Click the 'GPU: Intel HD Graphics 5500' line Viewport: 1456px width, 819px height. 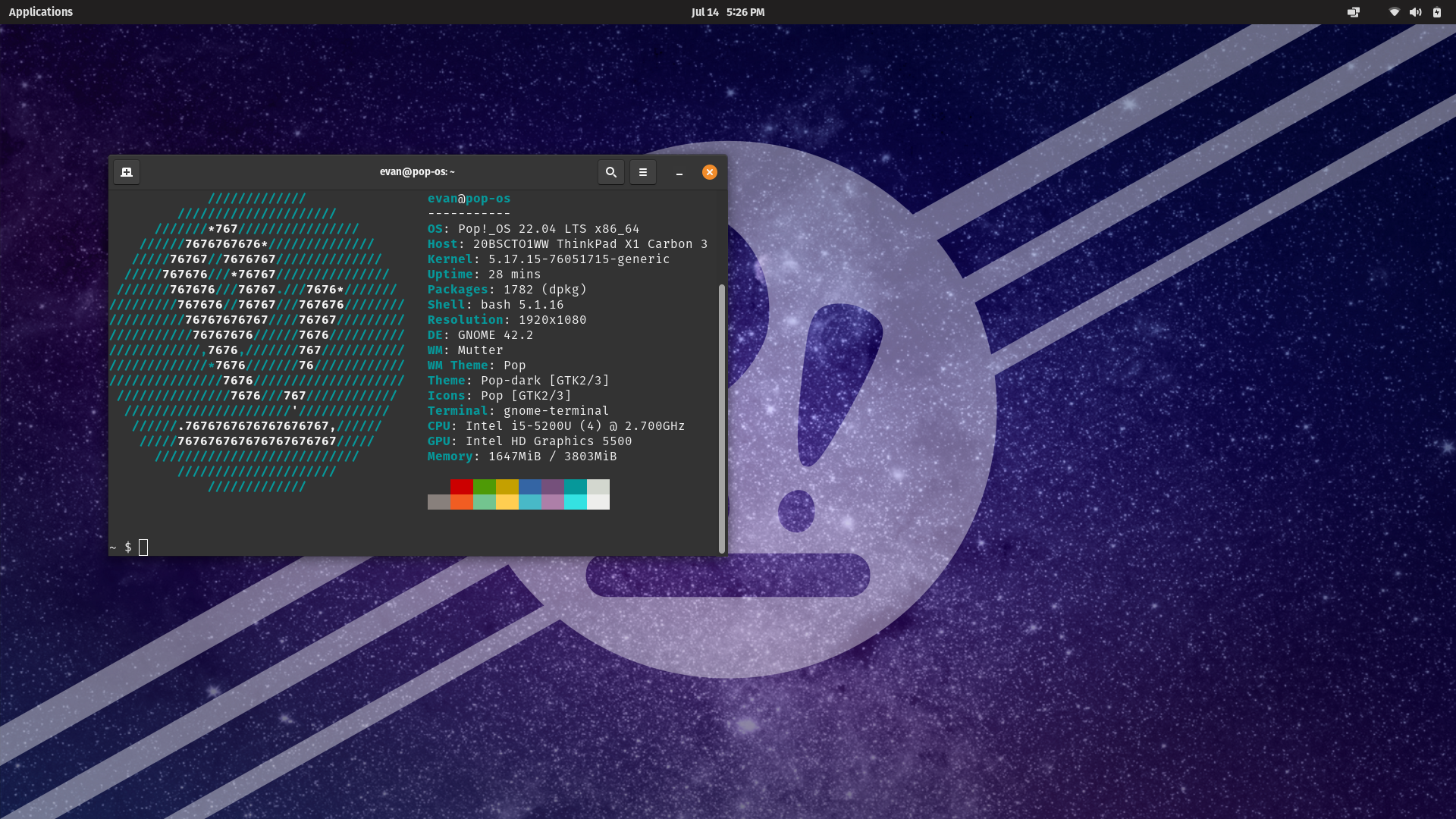click(530, 441)
